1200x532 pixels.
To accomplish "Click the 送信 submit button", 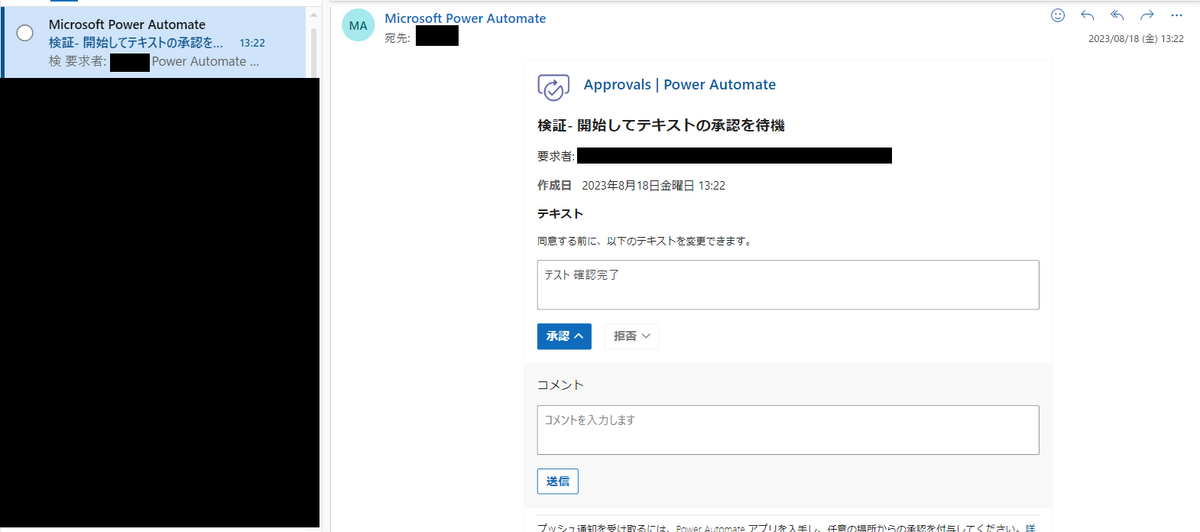I will tap(557, 481).
